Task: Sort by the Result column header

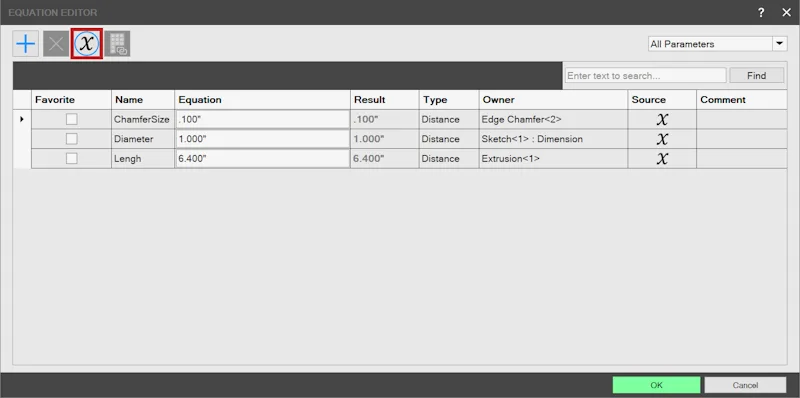Action: tap(385, 100)
